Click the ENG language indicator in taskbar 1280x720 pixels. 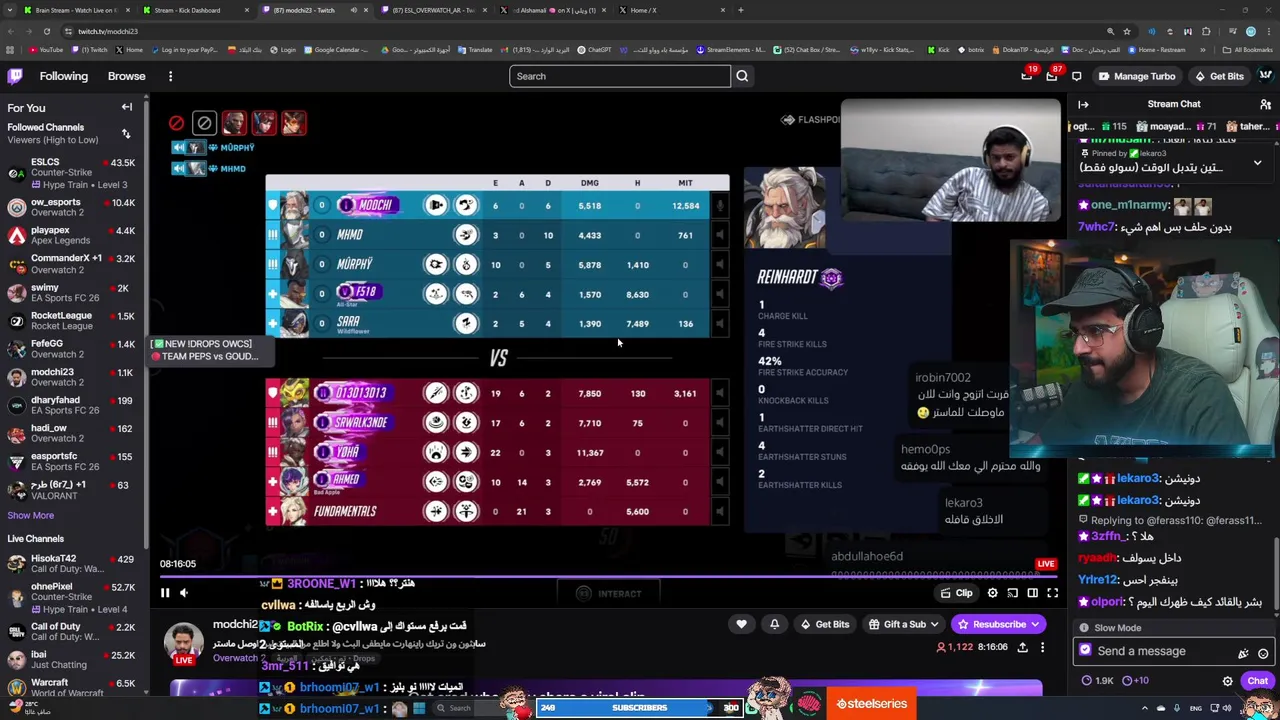(1194, 708)
